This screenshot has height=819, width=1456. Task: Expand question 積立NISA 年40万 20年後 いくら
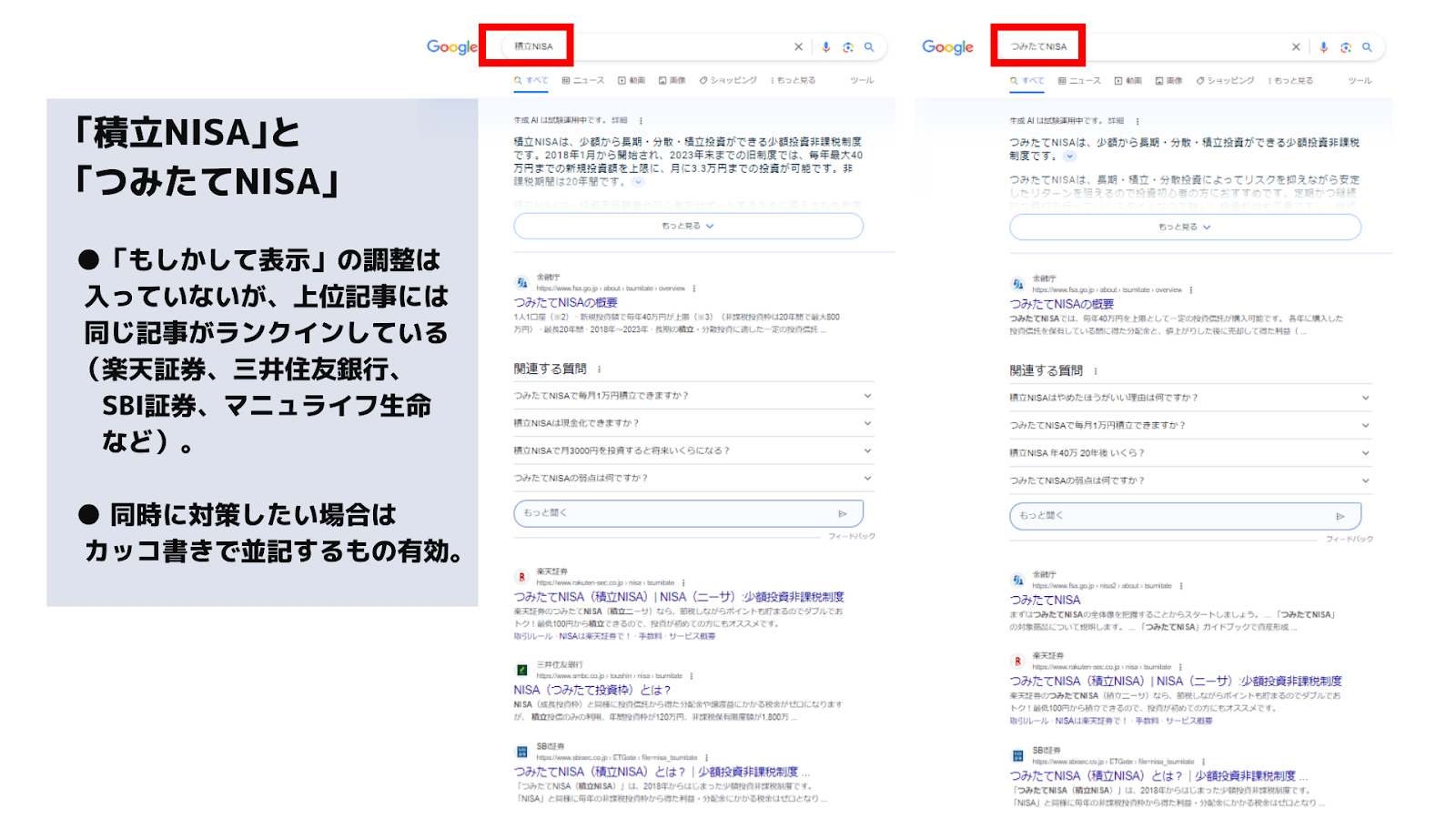(1190, 452)
